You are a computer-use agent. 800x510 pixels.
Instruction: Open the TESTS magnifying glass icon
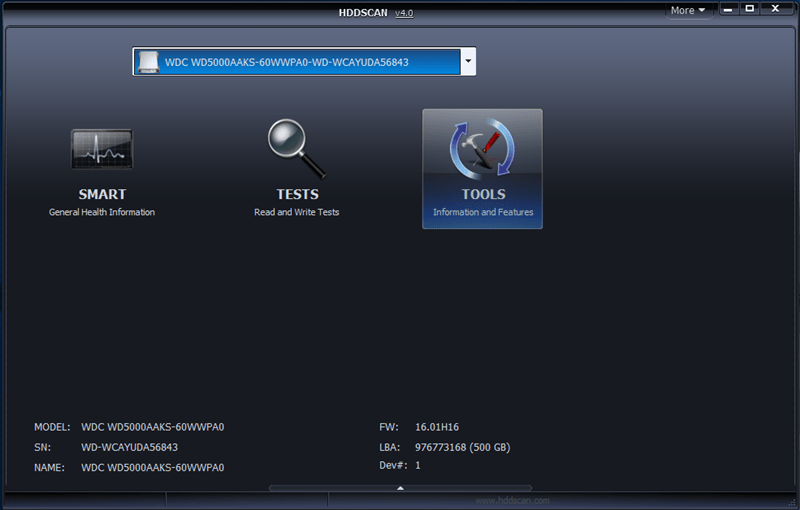(x=296, y=149)
